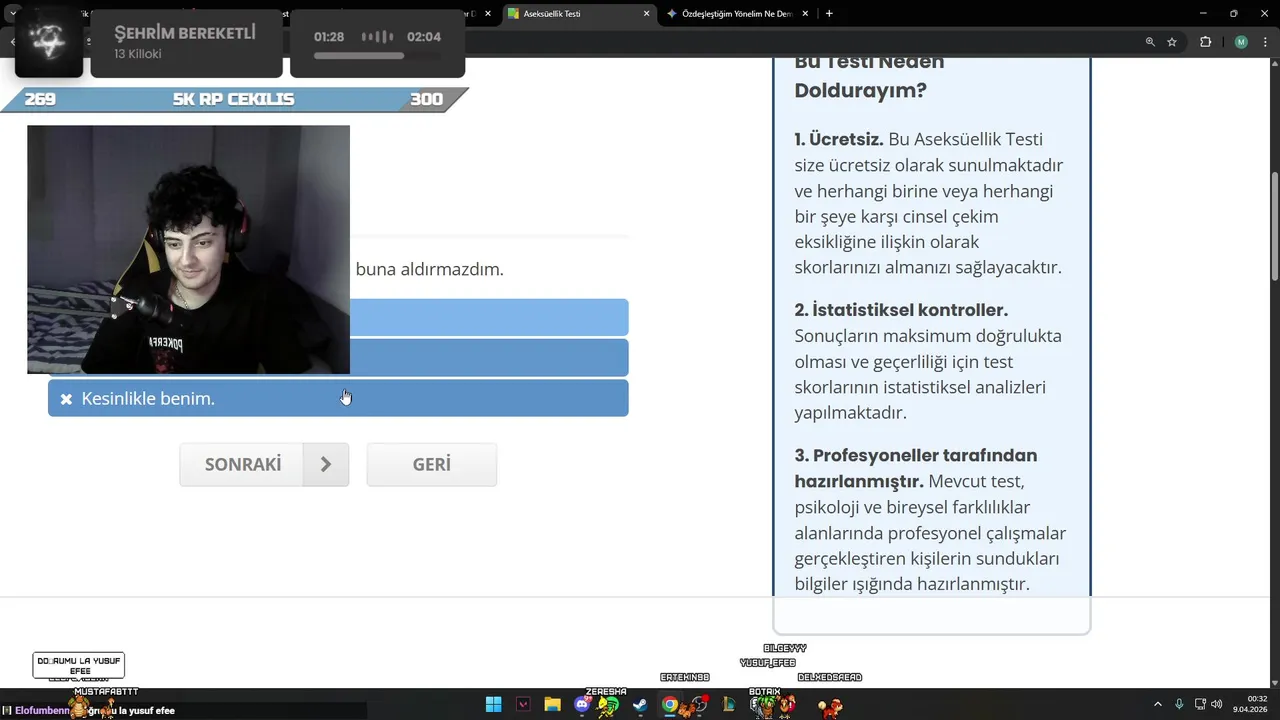
Task: Click the microphone tray icon
Action: (x=1180, y=704)
